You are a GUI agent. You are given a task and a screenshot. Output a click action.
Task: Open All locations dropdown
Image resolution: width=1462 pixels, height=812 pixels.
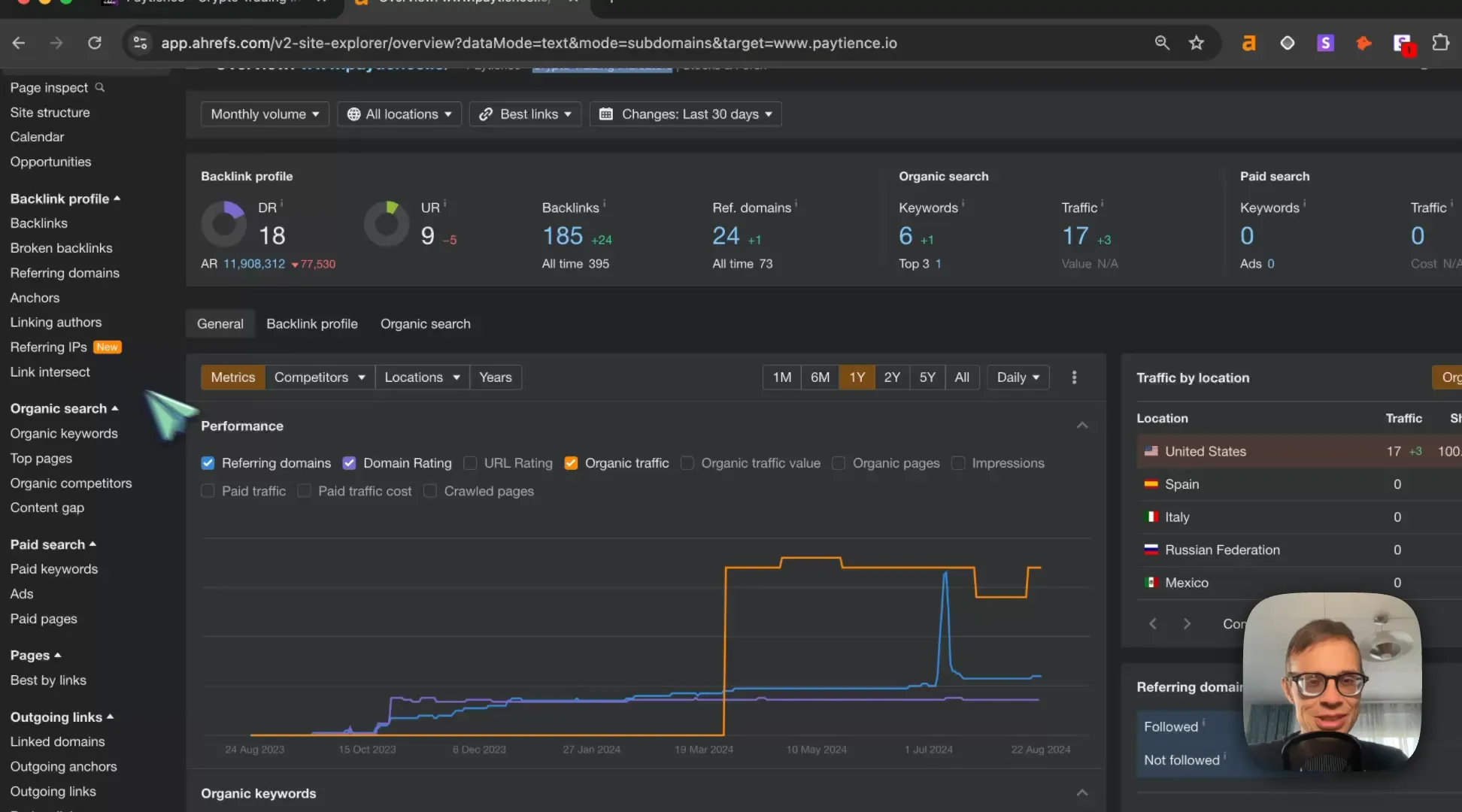(399, 114)
